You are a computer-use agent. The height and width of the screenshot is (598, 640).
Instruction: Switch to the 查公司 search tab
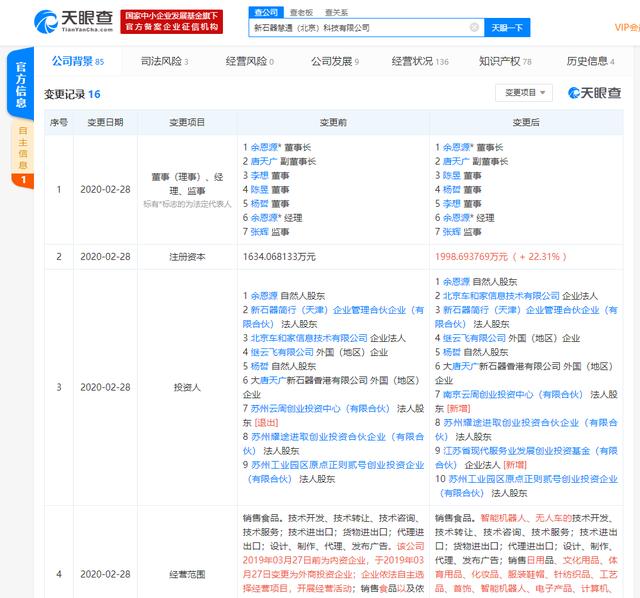pos(266,13)
